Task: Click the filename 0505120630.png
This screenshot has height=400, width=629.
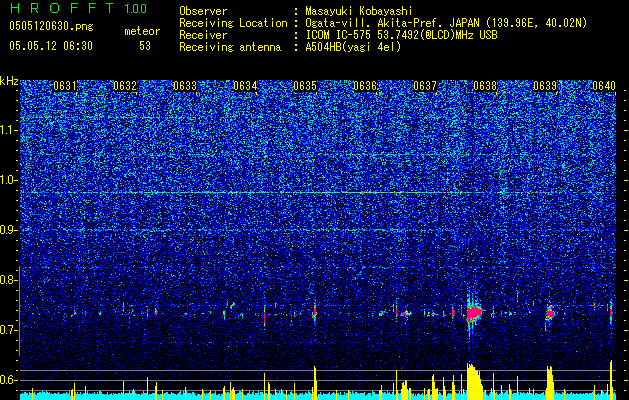Action: click(51, 27)
